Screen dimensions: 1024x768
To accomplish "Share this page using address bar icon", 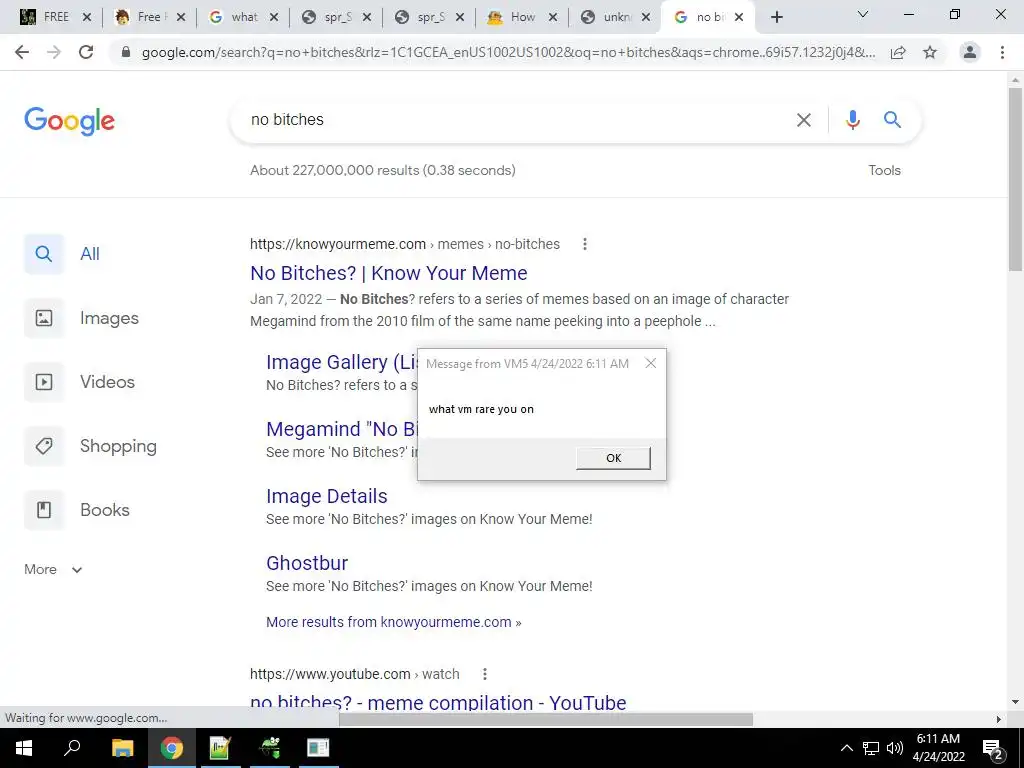I will 898,52.
